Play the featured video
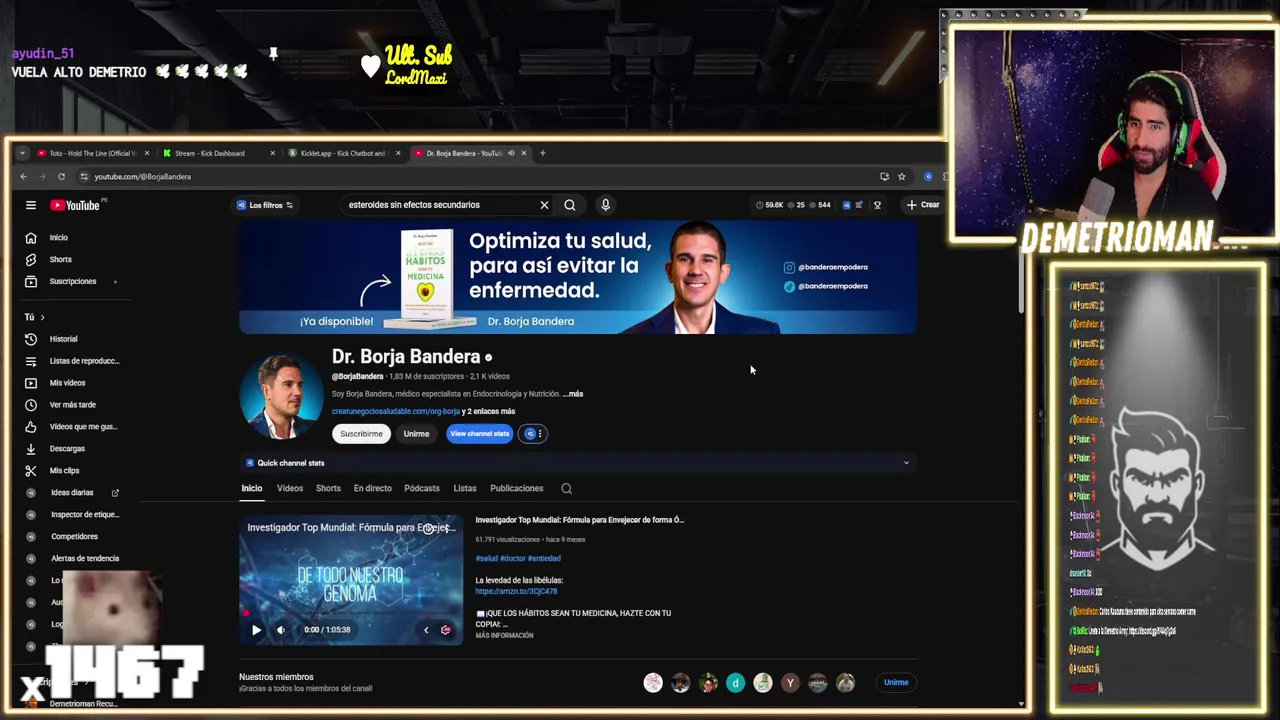1280x720 pixels. click(x=256, y=630)
